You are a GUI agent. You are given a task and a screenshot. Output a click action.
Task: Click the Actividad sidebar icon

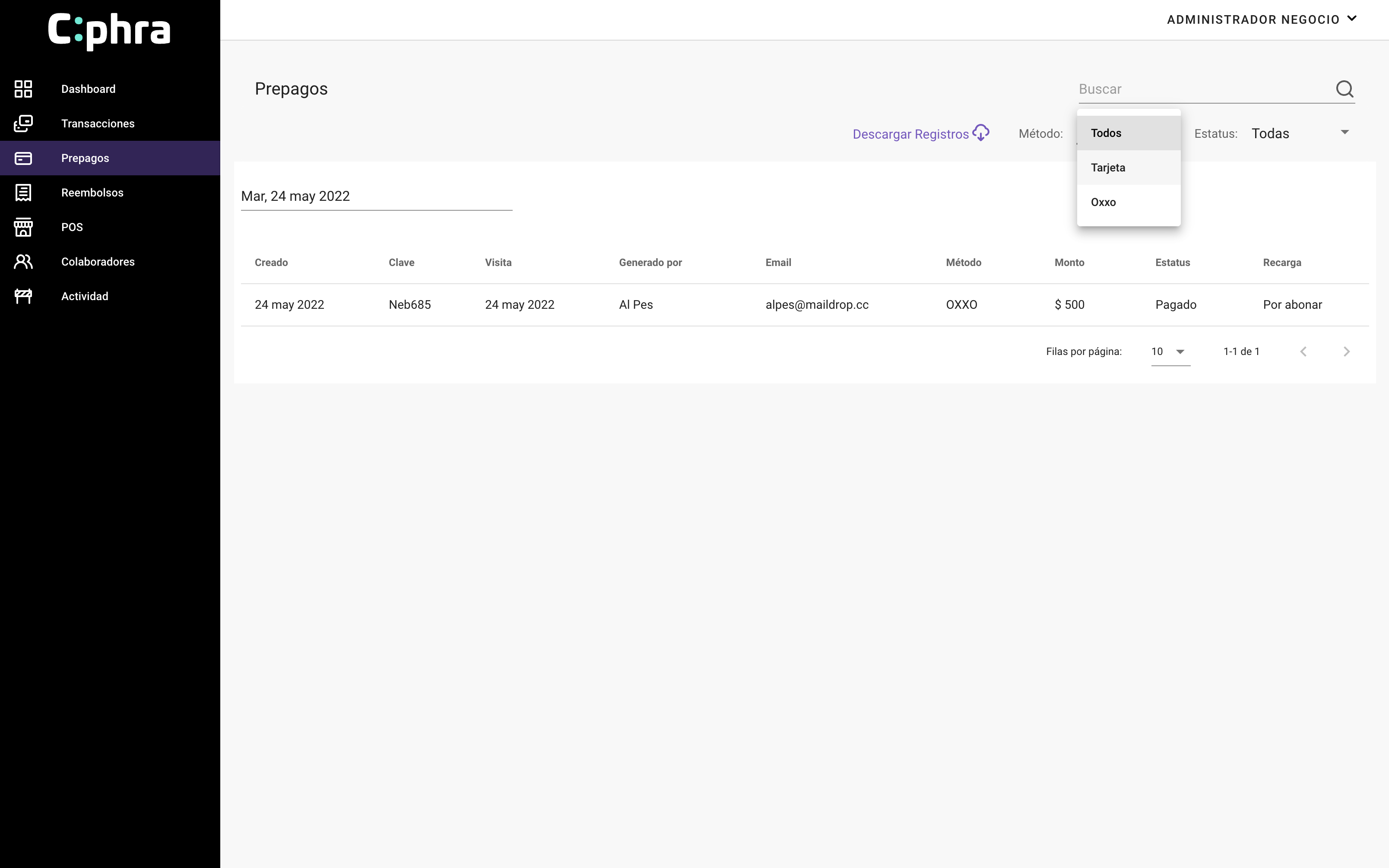(x=23, y=296)
